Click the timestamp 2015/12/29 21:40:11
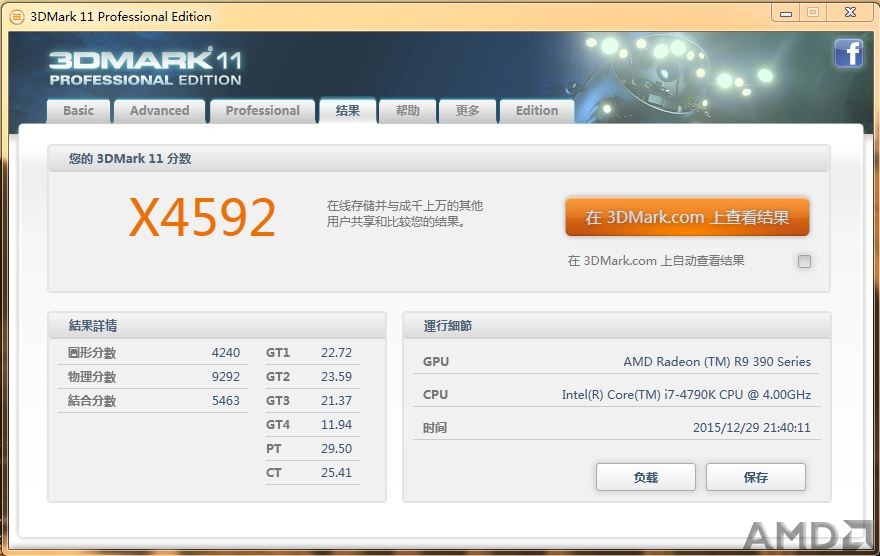Image resolution: width=880 pixels, height=556 pixels. pyautogui.click(x=752, y=428)
